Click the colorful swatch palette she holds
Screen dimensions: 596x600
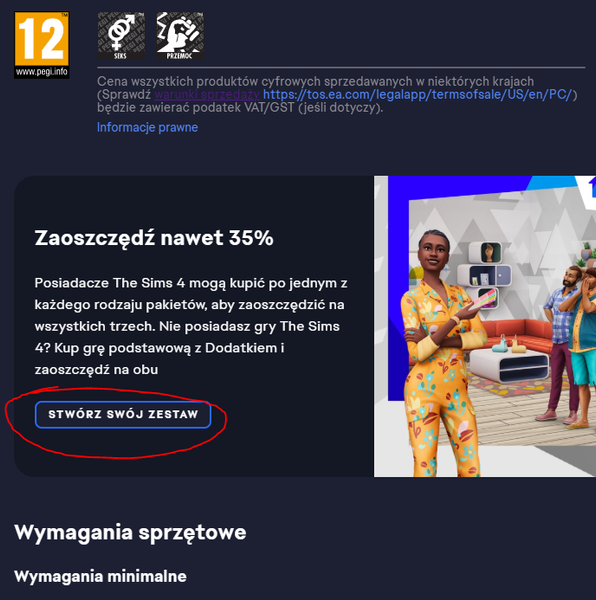484,299
